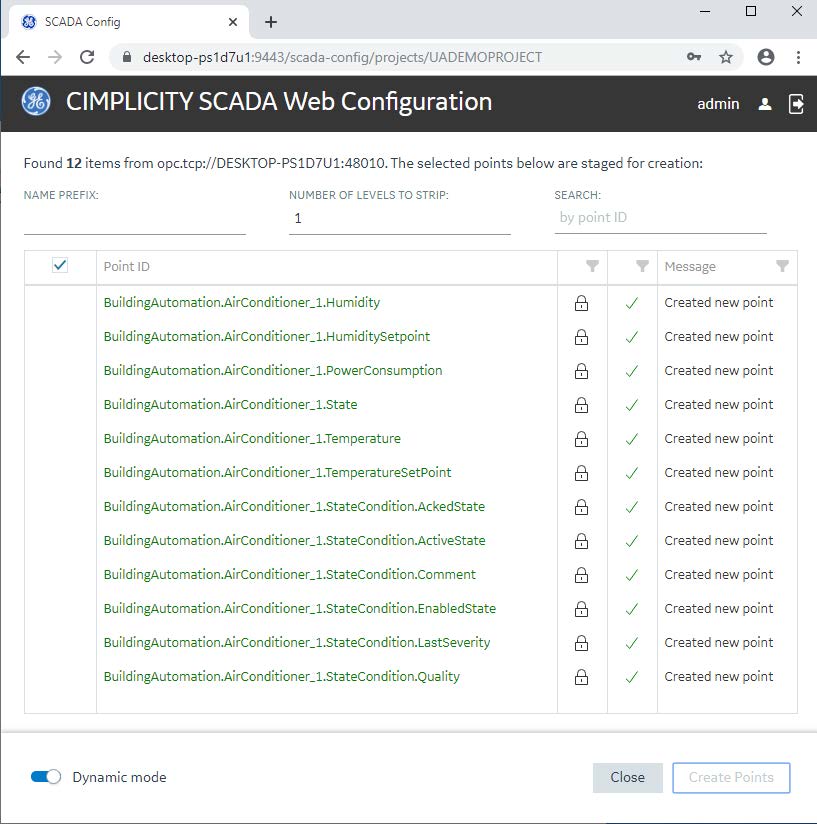Click the lock icon in StateCondition.Quality row
This screenshot has width=817, height=824.
tap(581, 677)
